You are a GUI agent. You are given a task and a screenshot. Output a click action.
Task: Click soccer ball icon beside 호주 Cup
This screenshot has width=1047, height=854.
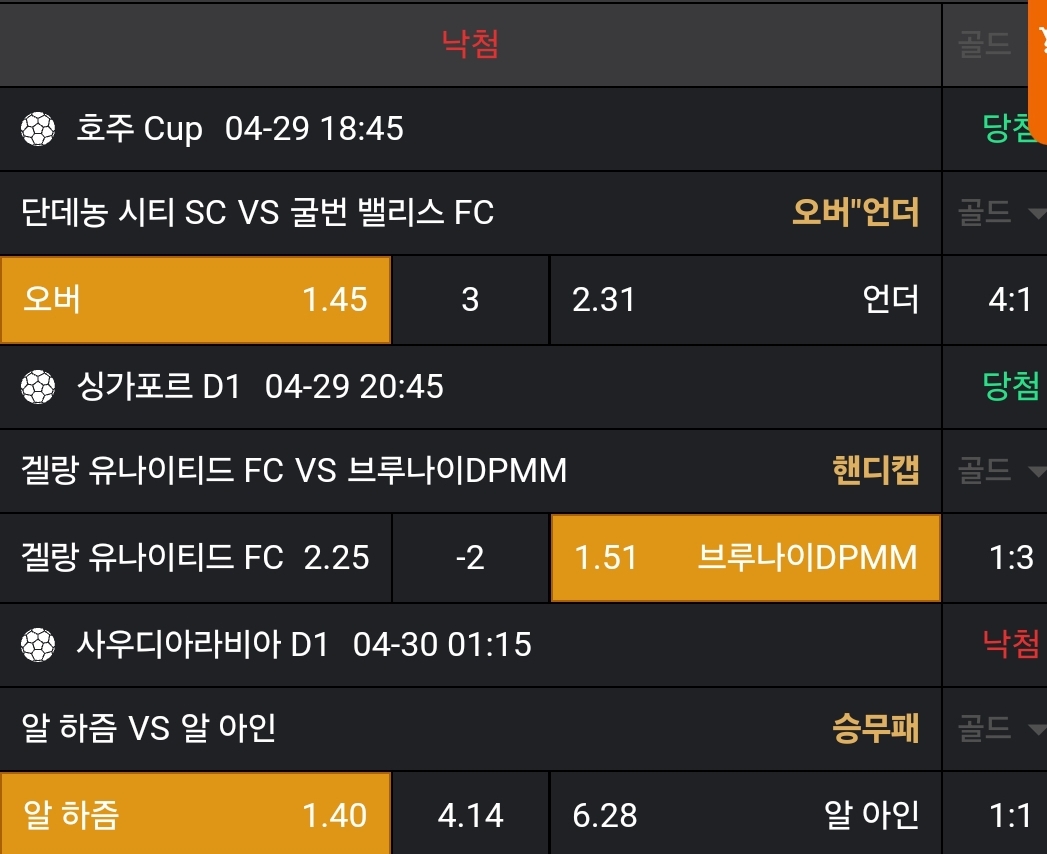38,128
